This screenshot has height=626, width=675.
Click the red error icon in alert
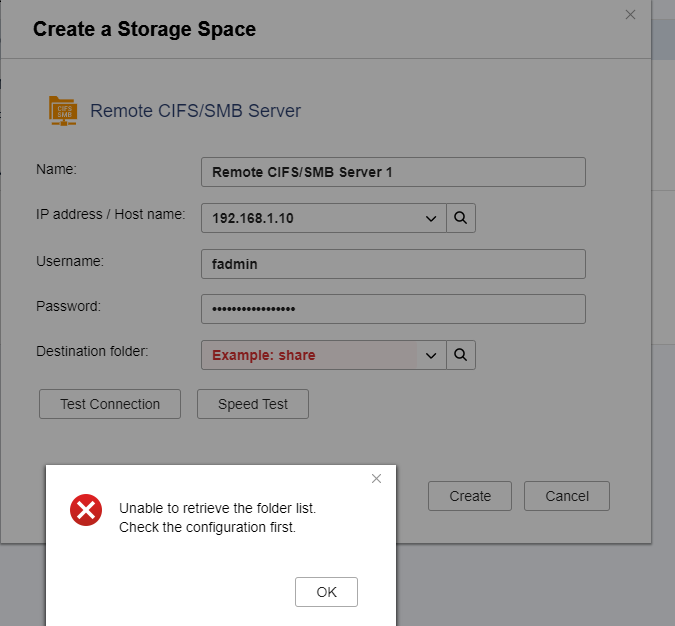(x=86, y=510)
